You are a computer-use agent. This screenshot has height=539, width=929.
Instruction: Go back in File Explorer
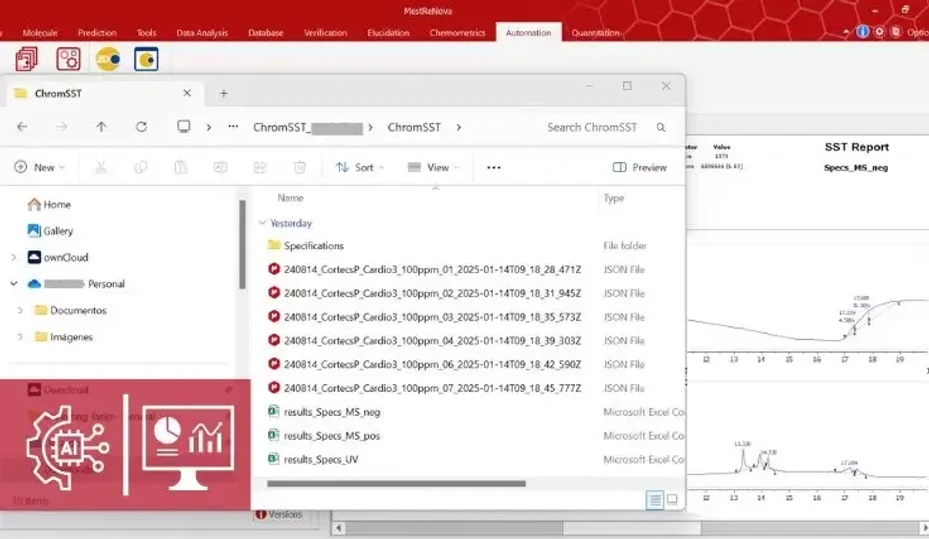point(22,127)
